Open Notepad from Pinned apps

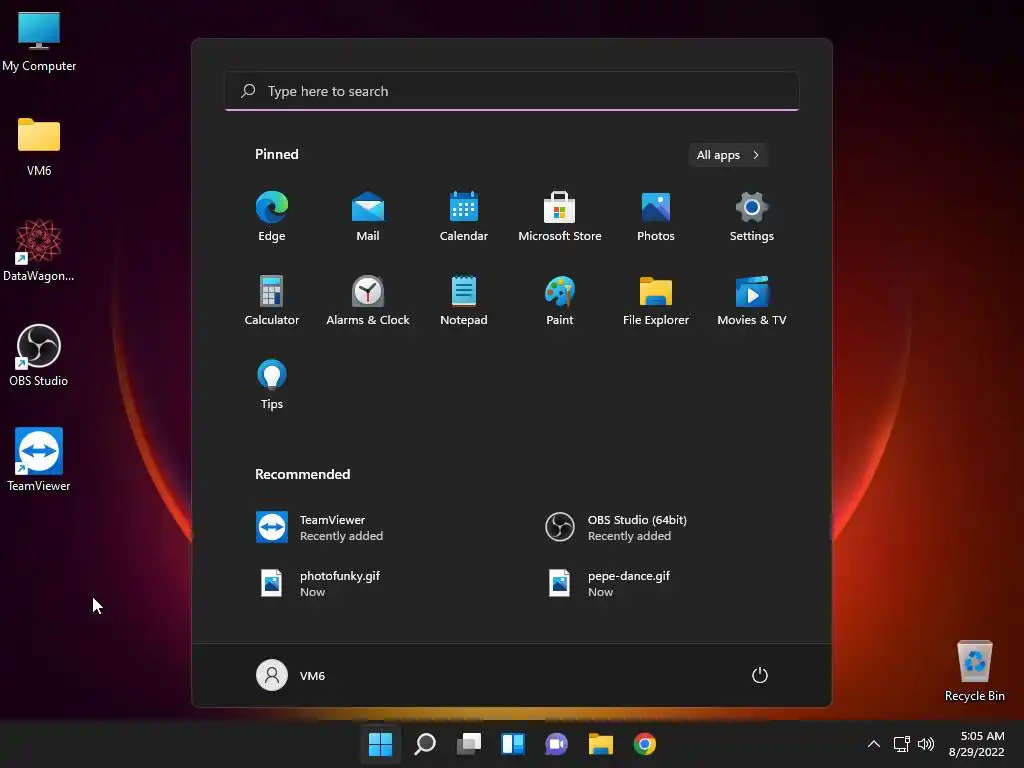click(464, 300)
